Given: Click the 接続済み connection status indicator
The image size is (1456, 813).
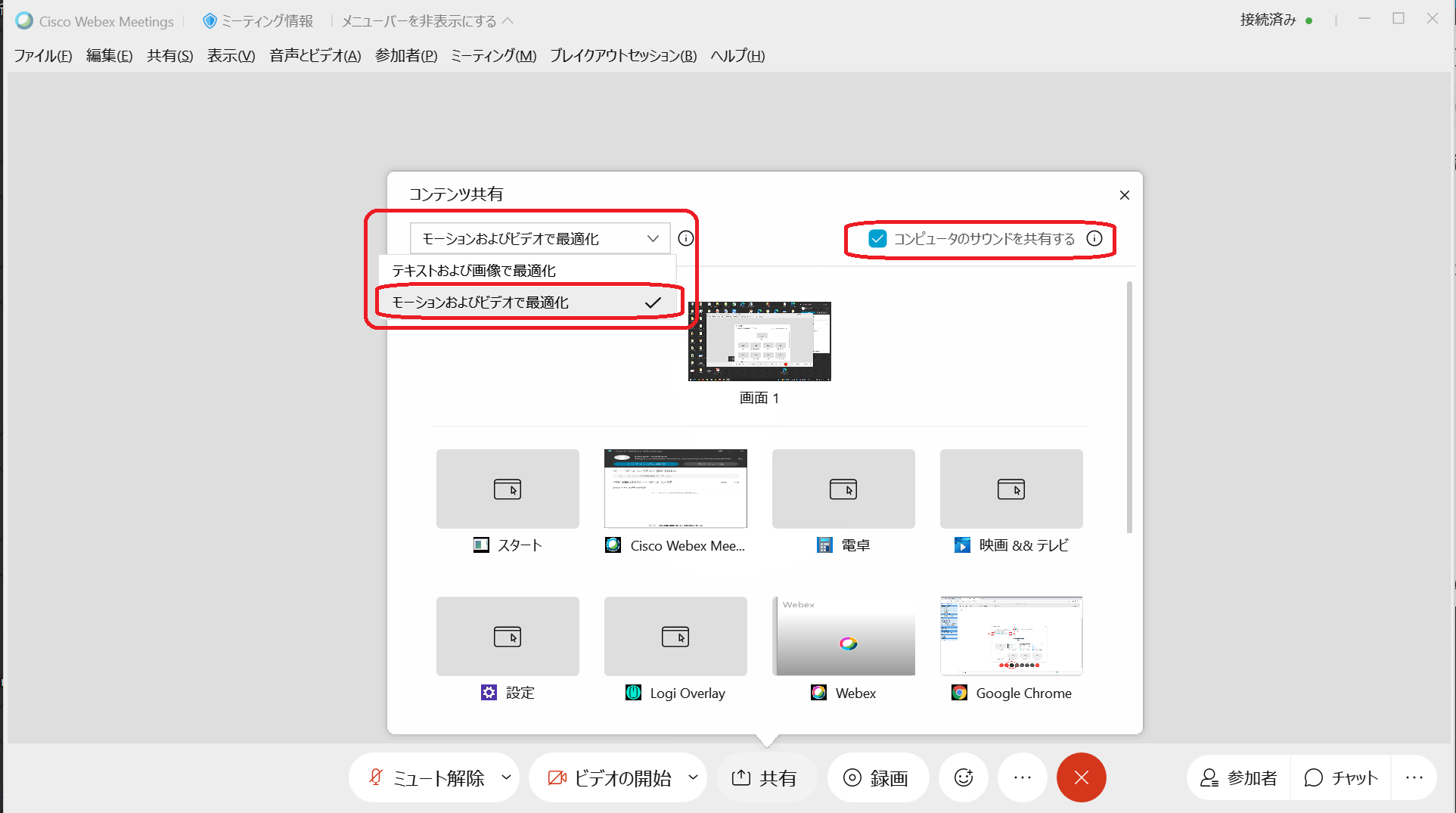Looking at the screenshot, I should coord(1276,20).
